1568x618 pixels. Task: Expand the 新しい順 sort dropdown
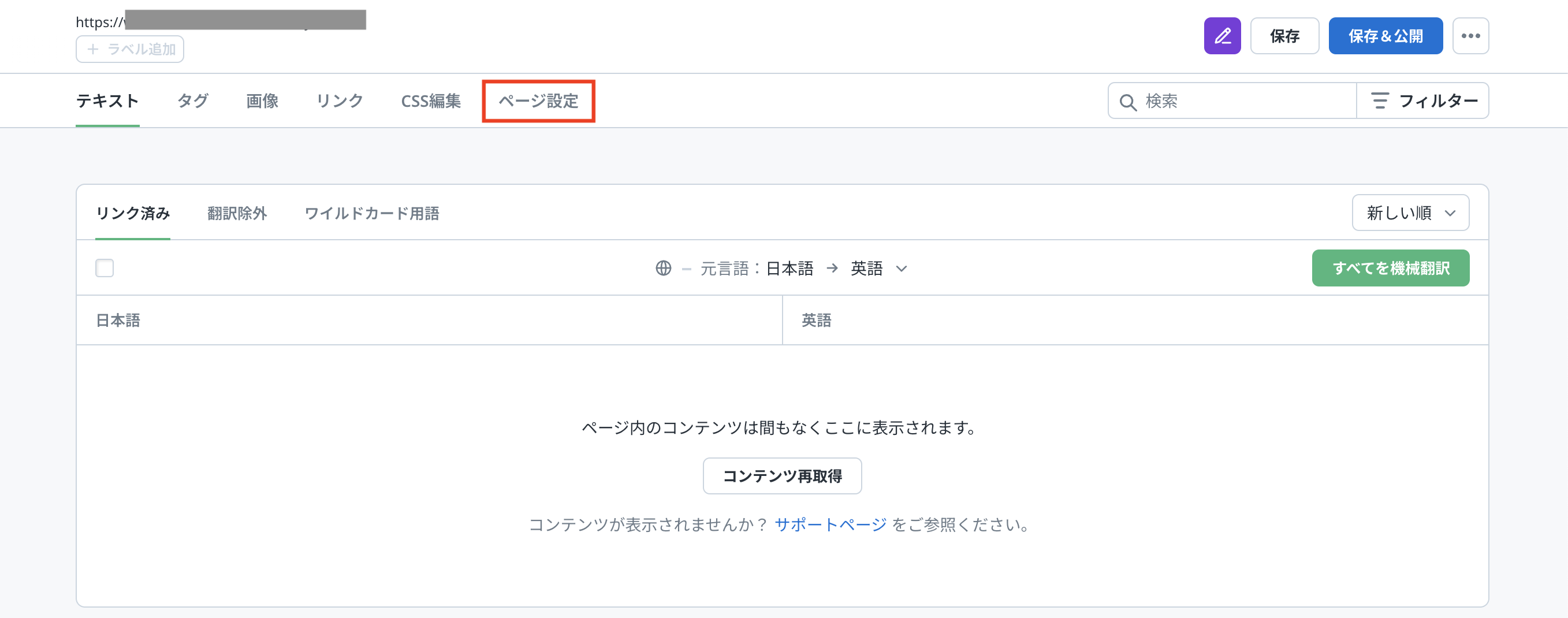(1410, 213)
